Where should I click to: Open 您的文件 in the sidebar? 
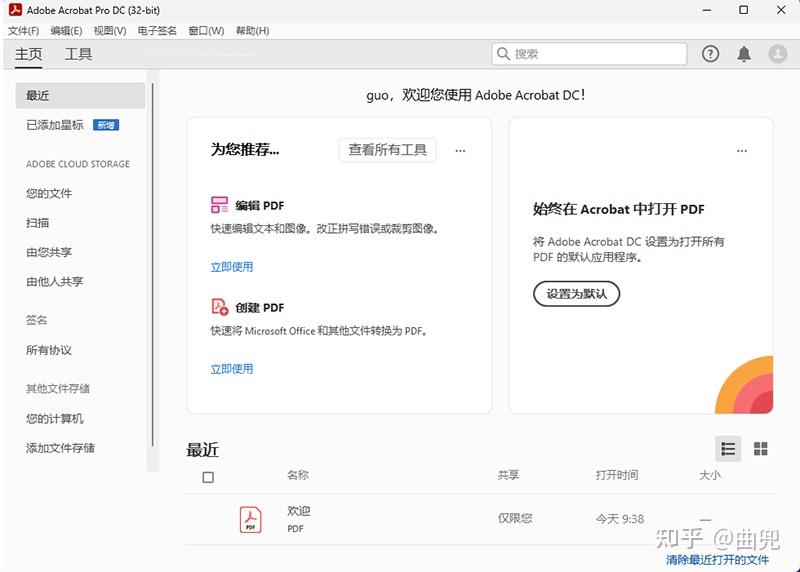click(49, 193)
